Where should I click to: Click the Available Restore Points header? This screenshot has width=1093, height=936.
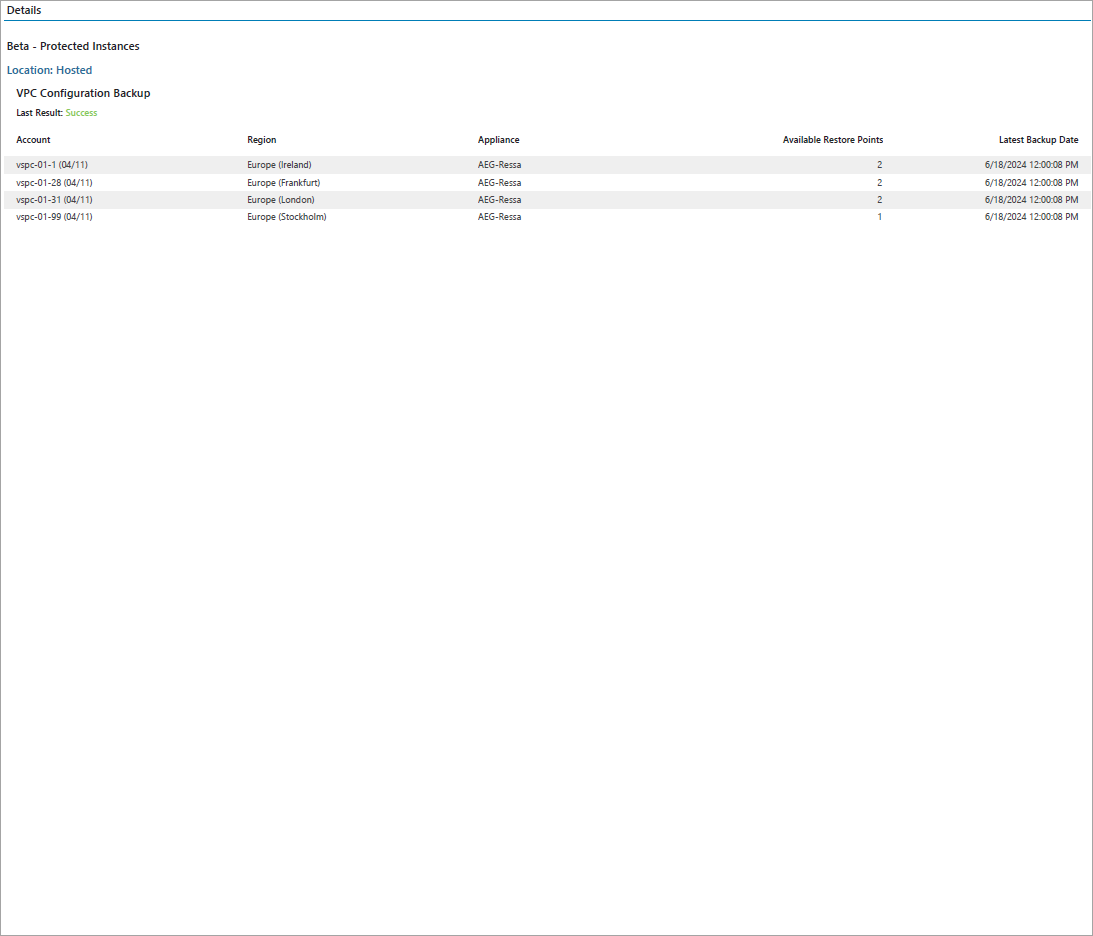[x=833, y=140]
